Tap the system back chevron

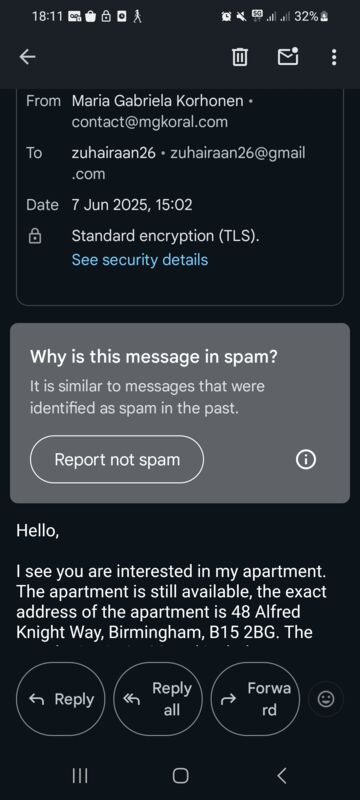pyautogui.click(x=281, y=776)
